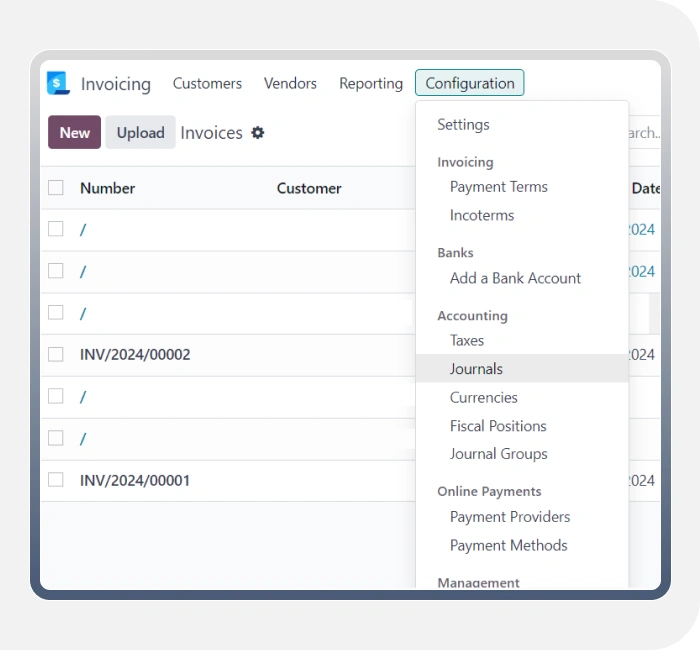This screenshot has height=650, width=700.
Task: Open the highlighted Journals entry
Action: click(x=522, y=369)
